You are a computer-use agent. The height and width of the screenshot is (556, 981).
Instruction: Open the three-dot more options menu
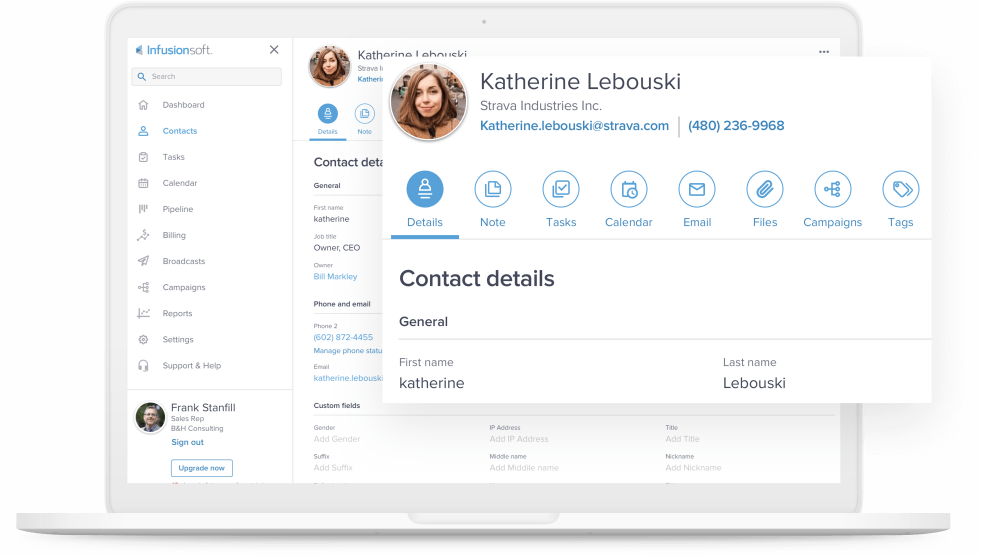[824, 52]
